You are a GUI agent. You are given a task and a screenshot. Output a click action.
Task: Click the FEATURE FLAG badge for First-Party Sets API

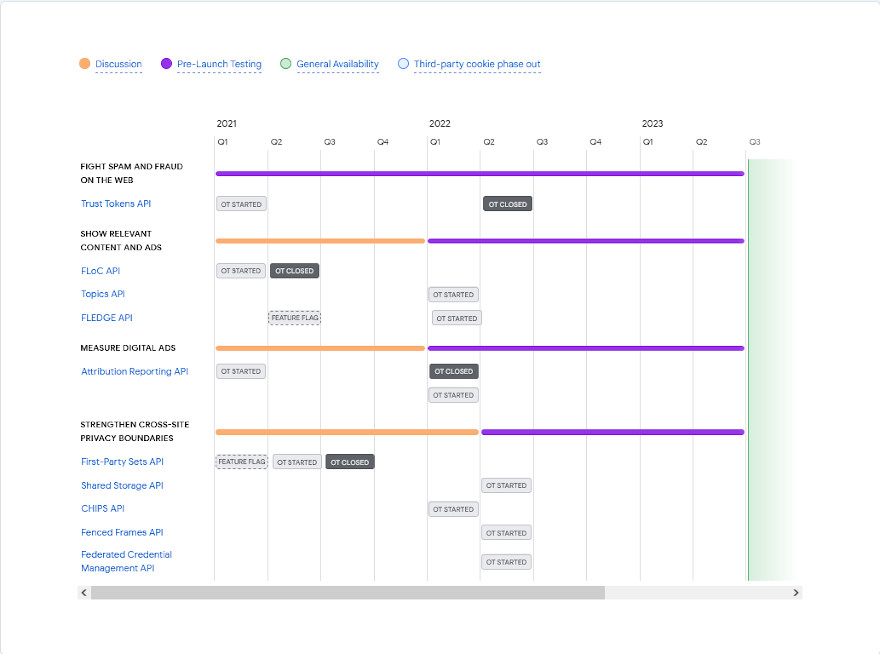click(x=241, y=461)
